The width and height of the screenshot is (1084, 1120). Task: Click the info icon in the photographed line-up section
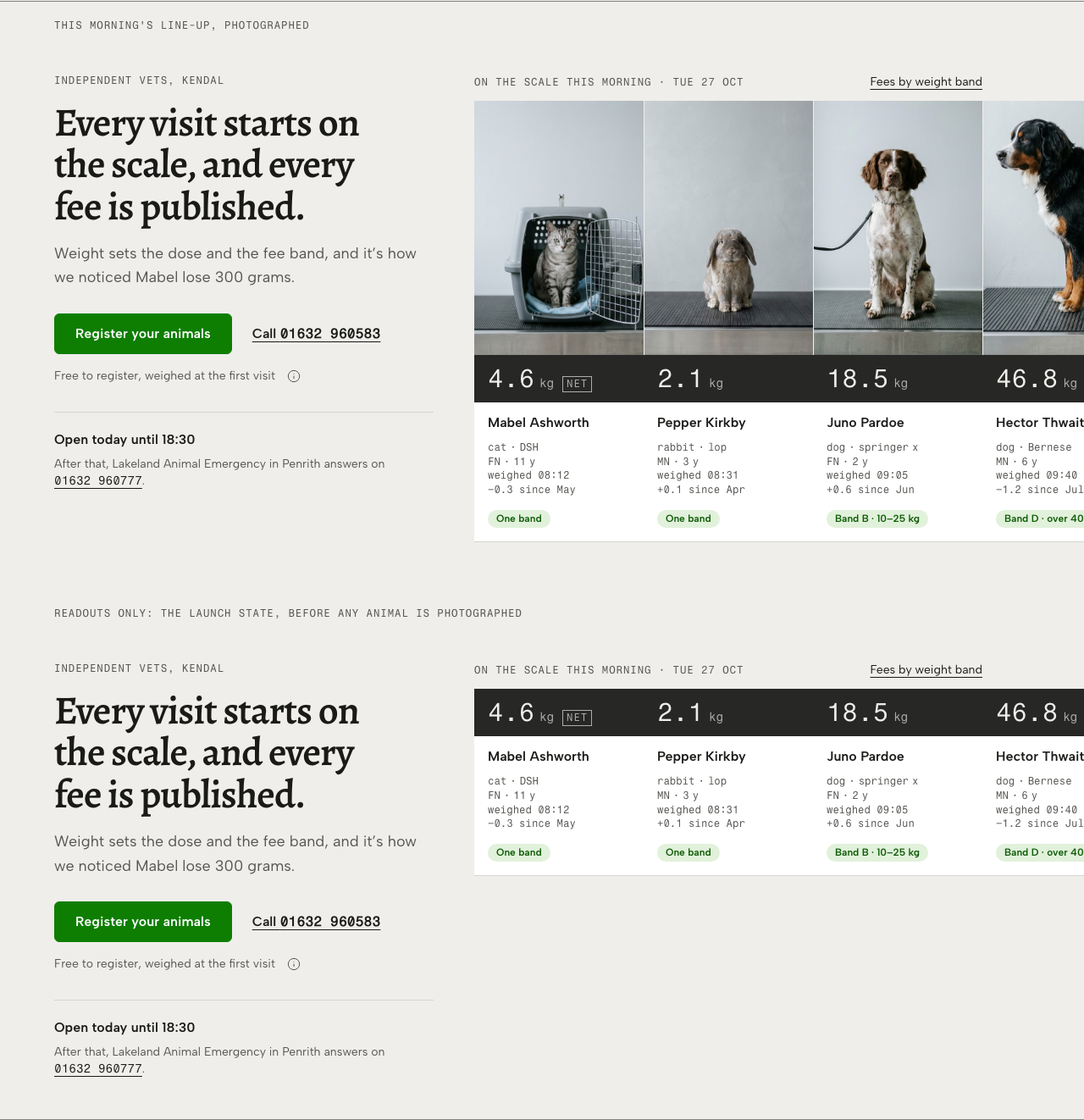tap(294, 376)
